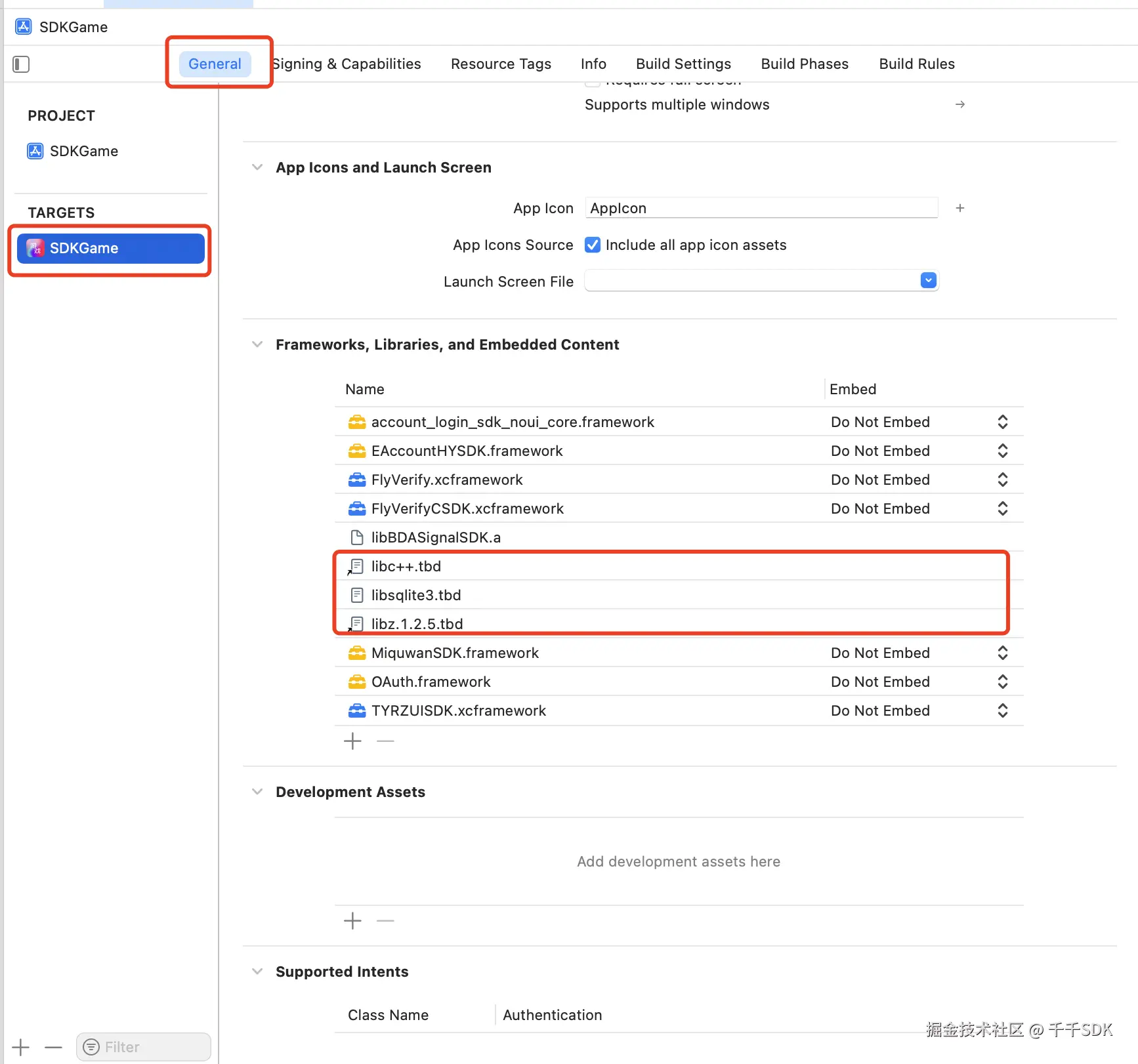Click the Embed column header
The image size is (1138, 1064).
853,389
